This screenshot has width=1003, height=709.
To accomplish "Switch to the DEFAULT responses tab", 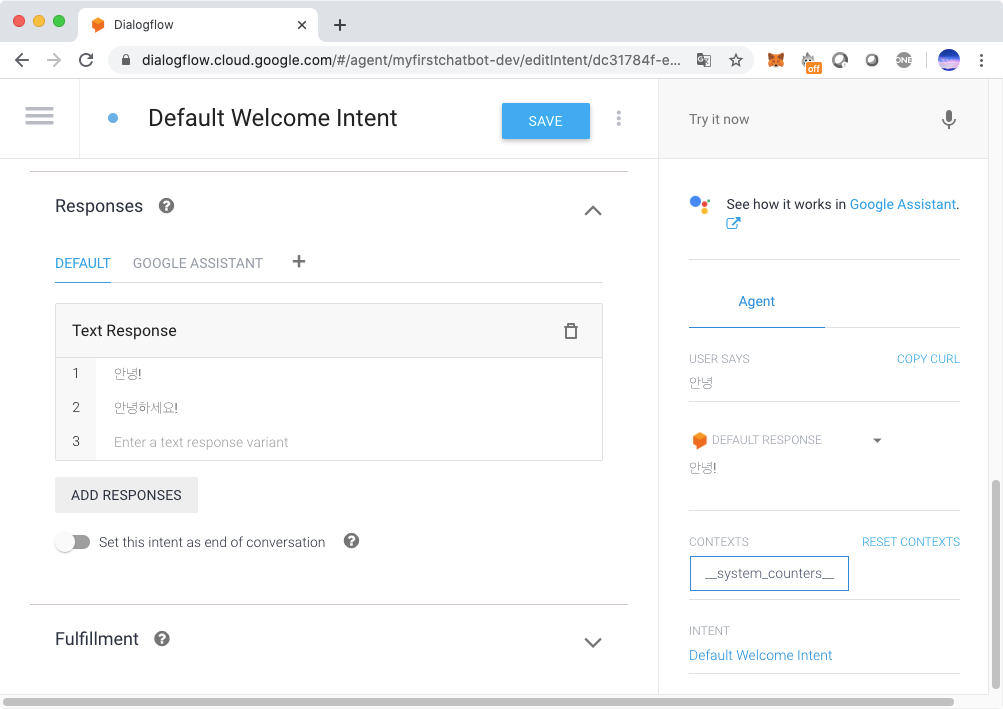I will click(x=83, y=263).
